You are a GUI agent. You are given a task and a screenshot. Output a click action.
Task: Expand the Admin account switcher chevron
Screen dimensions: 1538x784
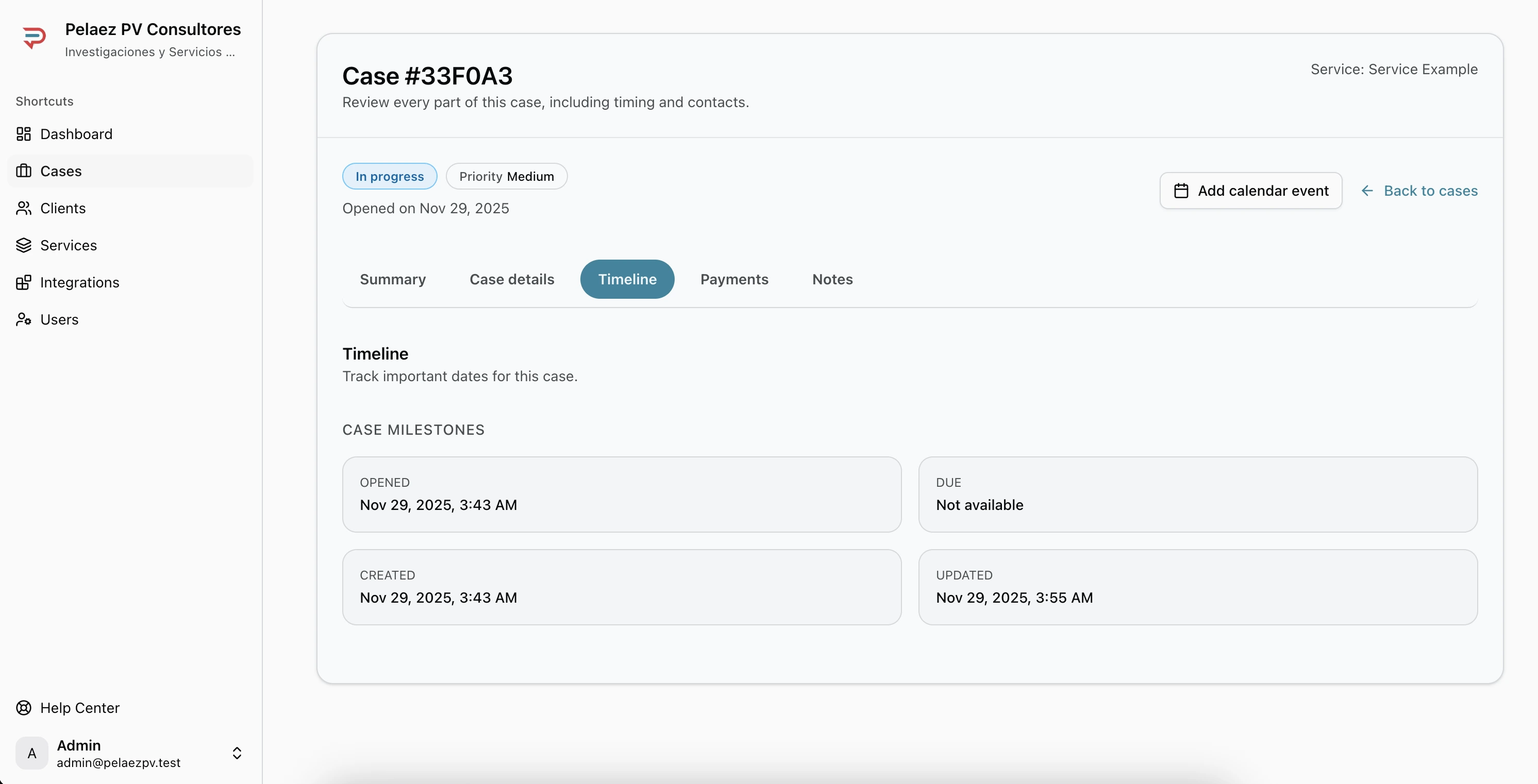coord(237,754)
